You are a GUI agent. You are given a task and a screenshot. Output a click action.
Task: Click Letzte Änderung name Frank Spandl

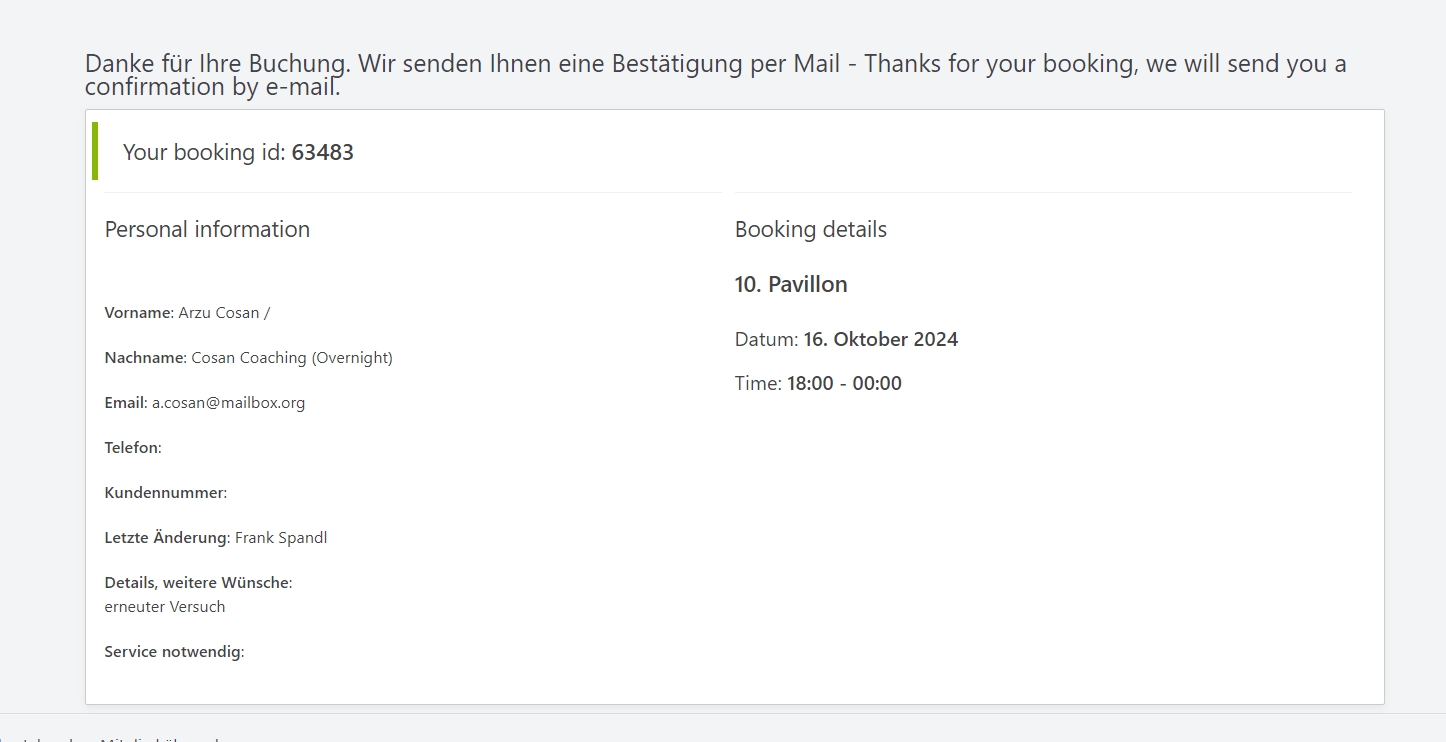coord(281,538)
